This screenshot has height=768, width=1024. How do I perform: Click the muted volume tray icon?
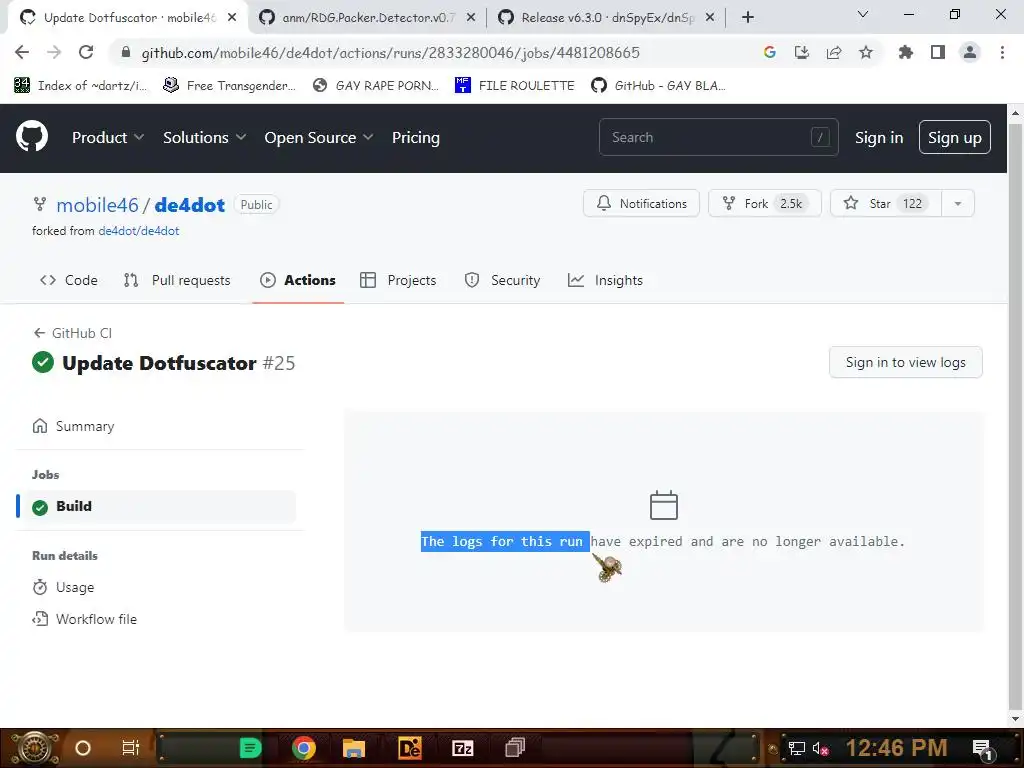[x=820, y=749]
